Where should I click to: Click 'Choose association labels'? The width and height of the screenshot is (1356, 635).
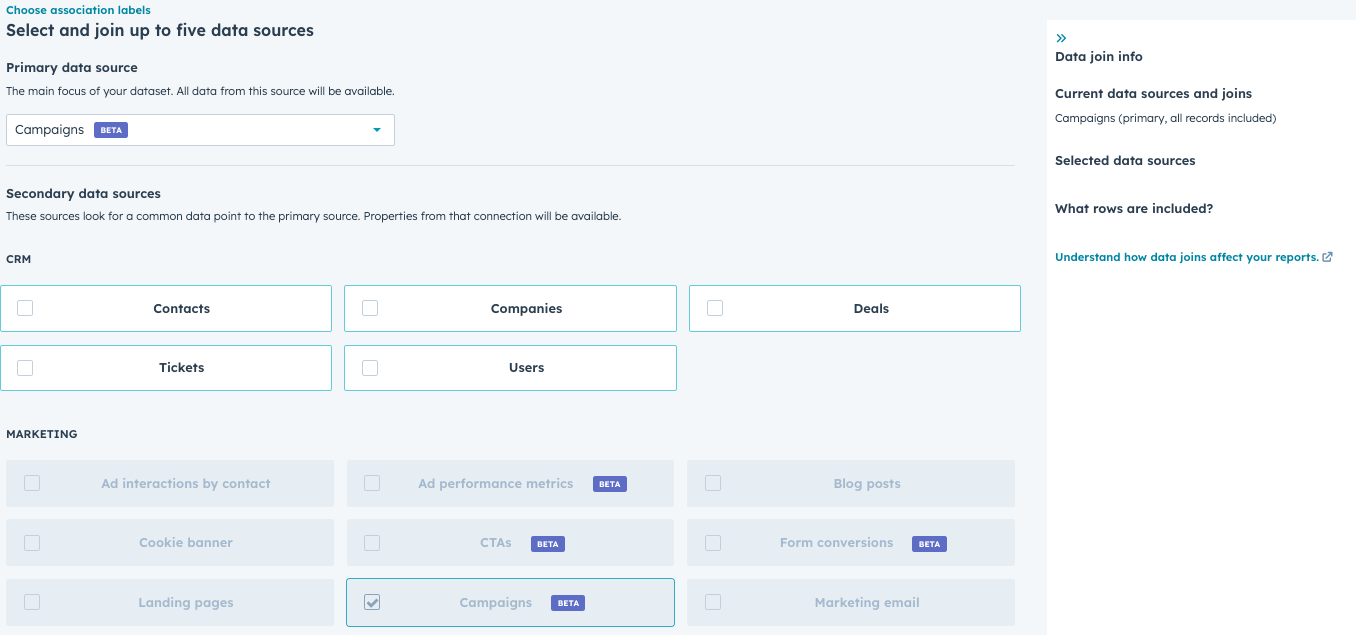click(77, 9)
